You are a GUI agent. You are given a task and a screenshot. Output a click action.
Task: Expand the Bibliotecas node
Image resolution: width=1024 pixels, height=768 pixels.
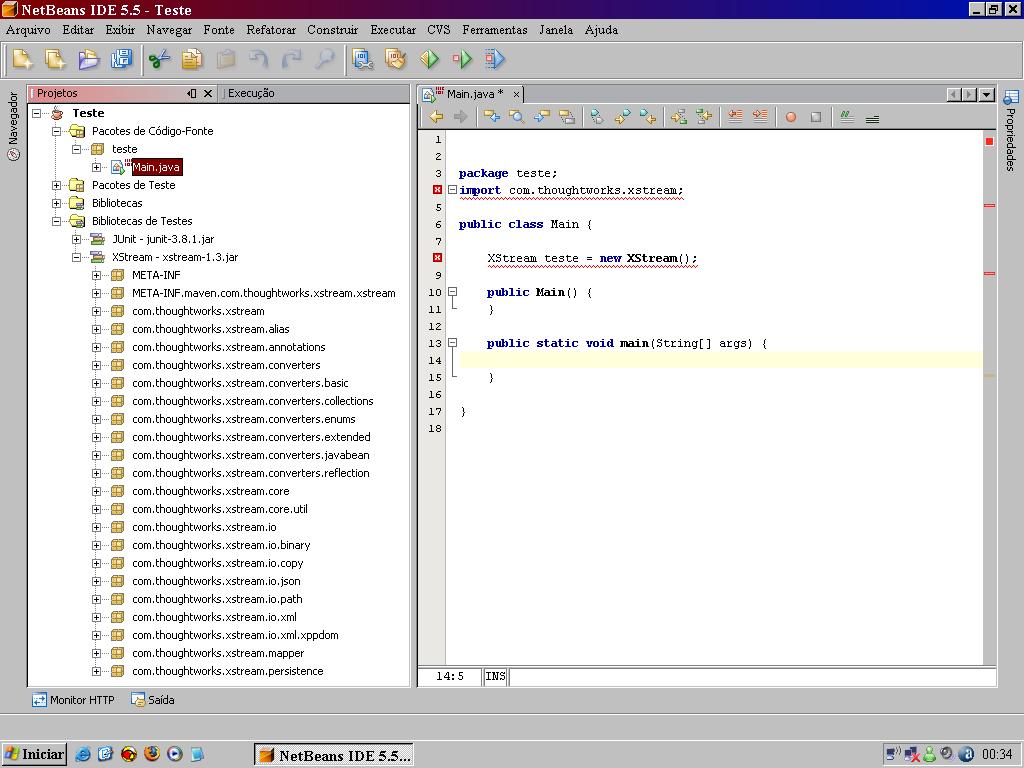(x=57, y=203)
